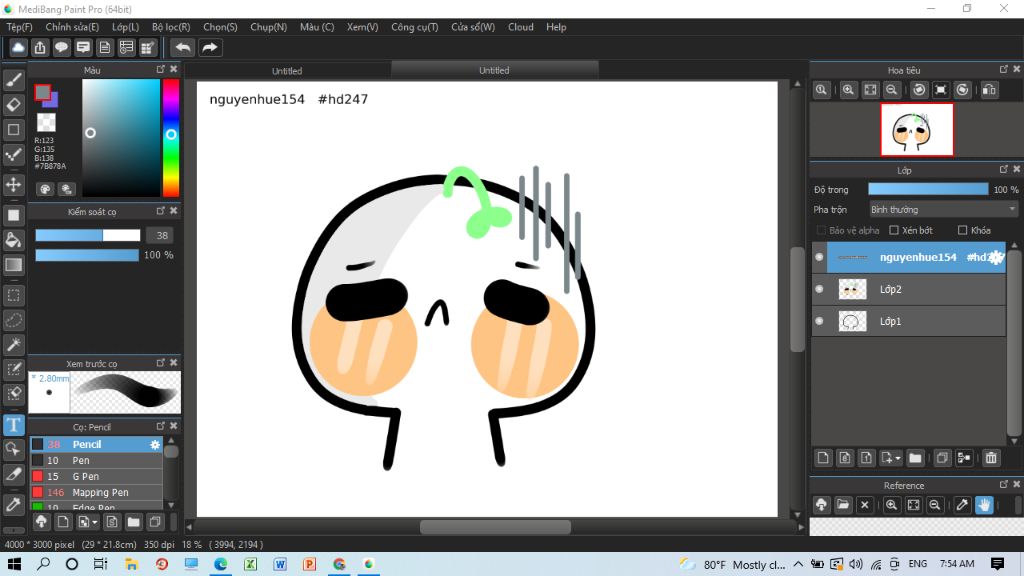Hide the Lớp1 layer

(x=819, y=321)
